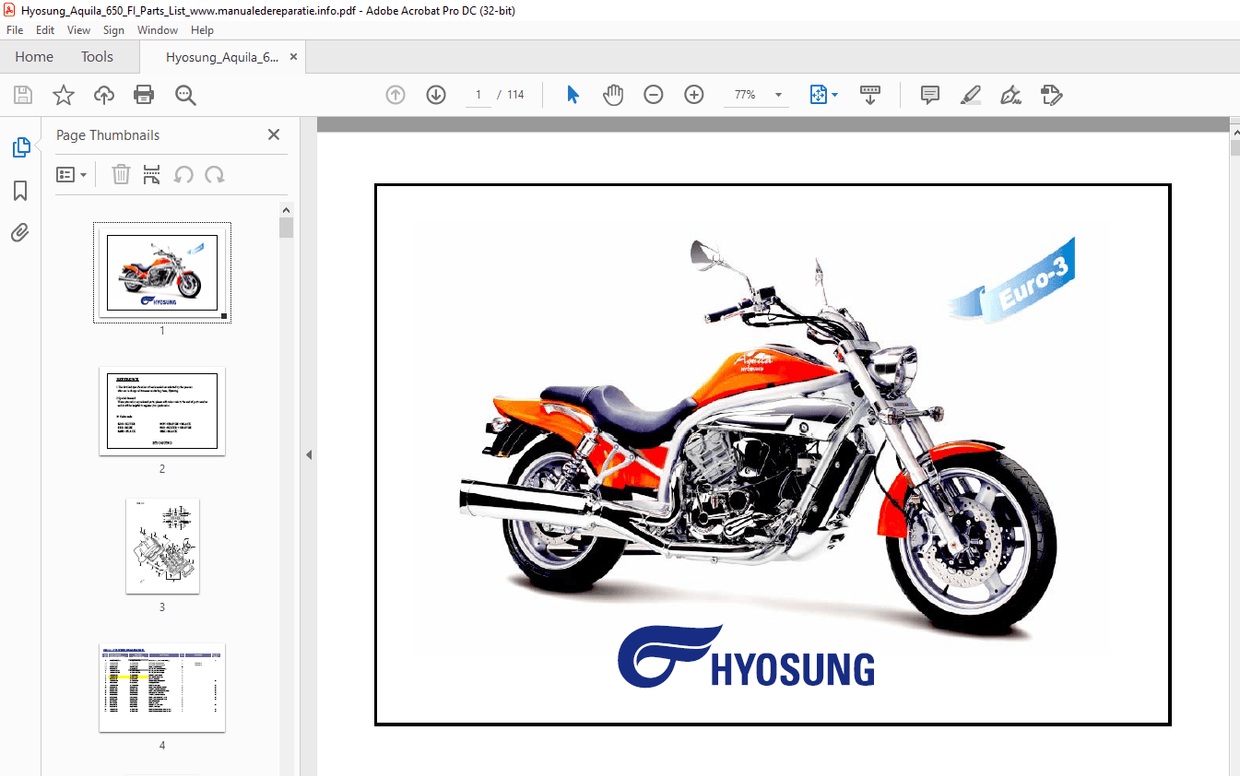Open the zoom percentage dropdown
The width and height of the screenshot is (1240, 776).
pyautogui.click(x=776, y=94)
